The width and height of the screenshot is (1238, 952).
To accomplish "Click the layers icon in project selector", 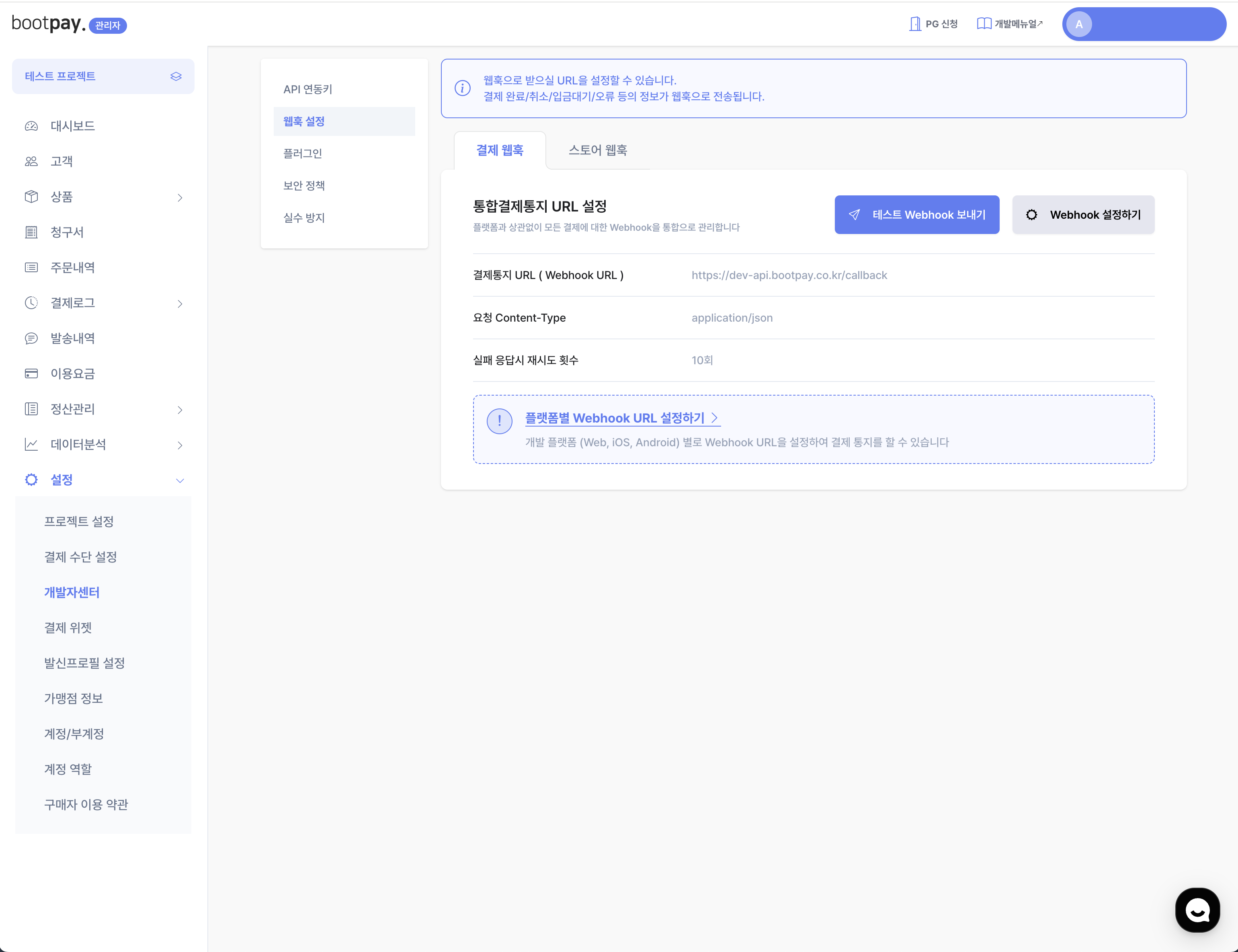I will [x=176, y=76].
